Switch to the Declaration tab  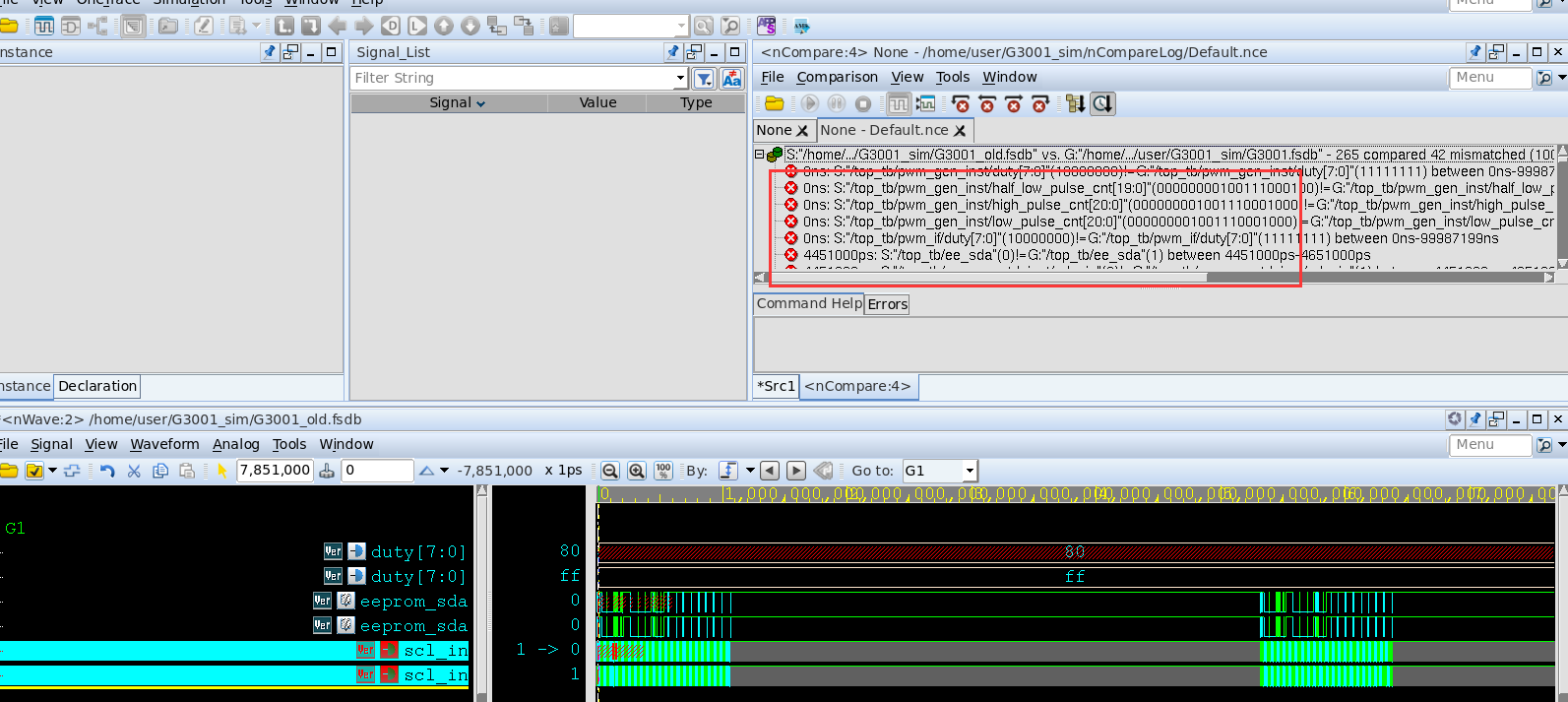97,386
